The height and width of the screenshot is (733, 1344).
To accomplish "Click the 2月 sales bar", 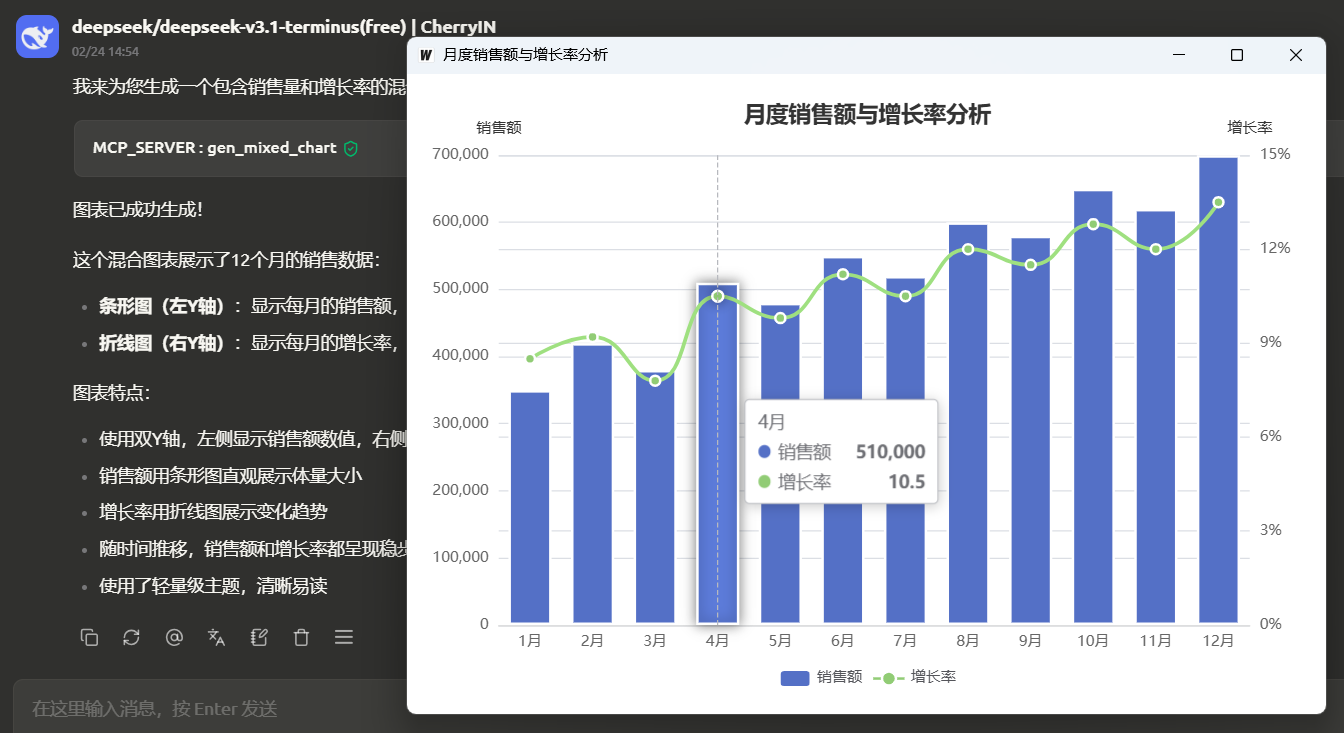I will click(x=592, y=484).
